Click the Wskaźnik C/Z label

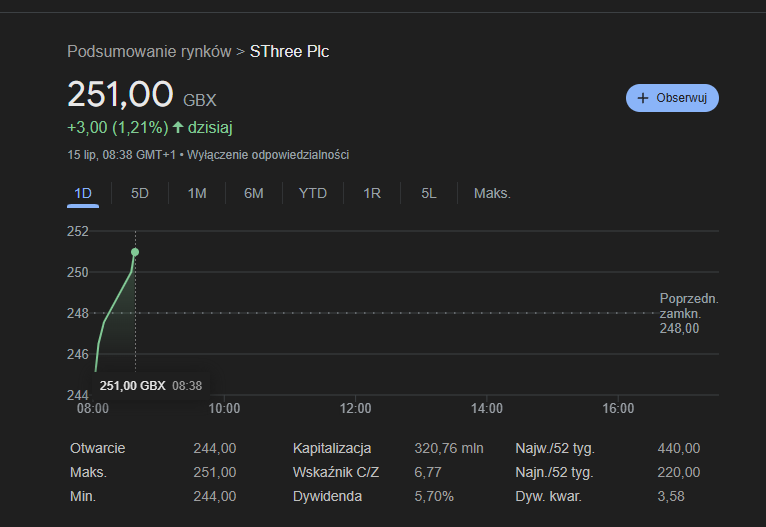point(336,472)
